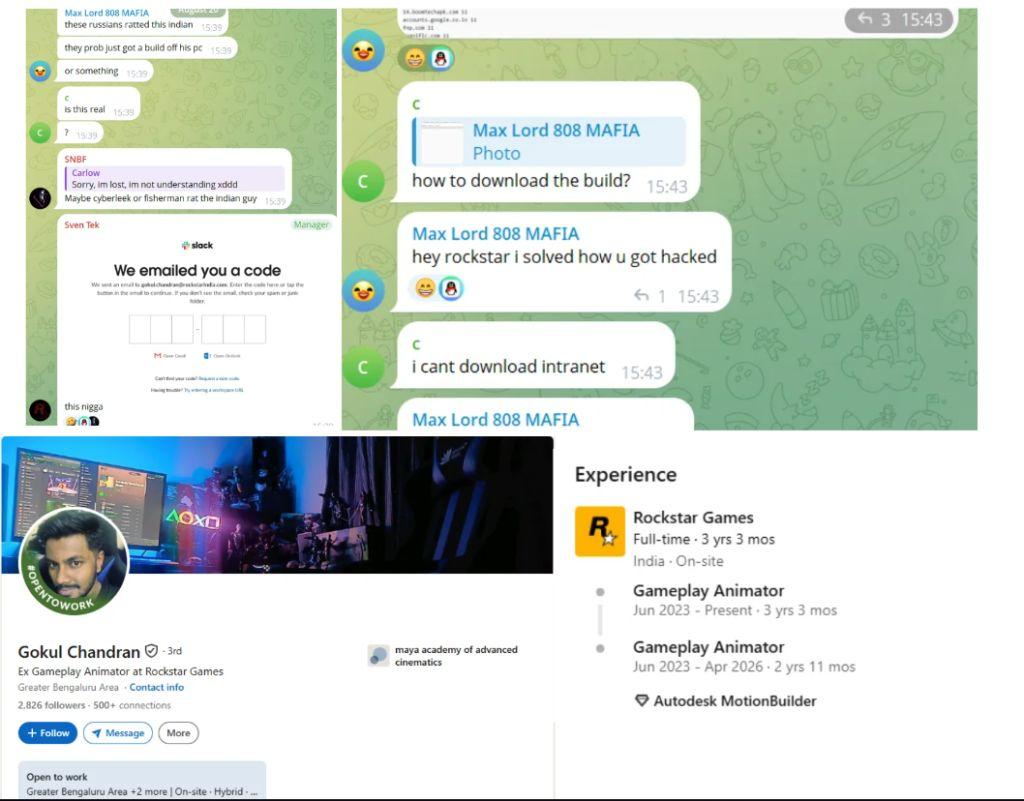
Task: Click the red avatar below the Slack screenshot
Action: (x=40, y=410)
